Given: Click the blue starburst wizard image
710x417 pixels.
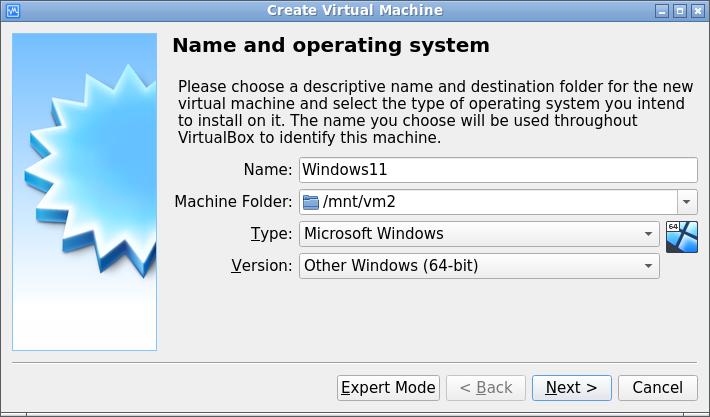Looking at the screenshot, I should click(x=85, y=192).
